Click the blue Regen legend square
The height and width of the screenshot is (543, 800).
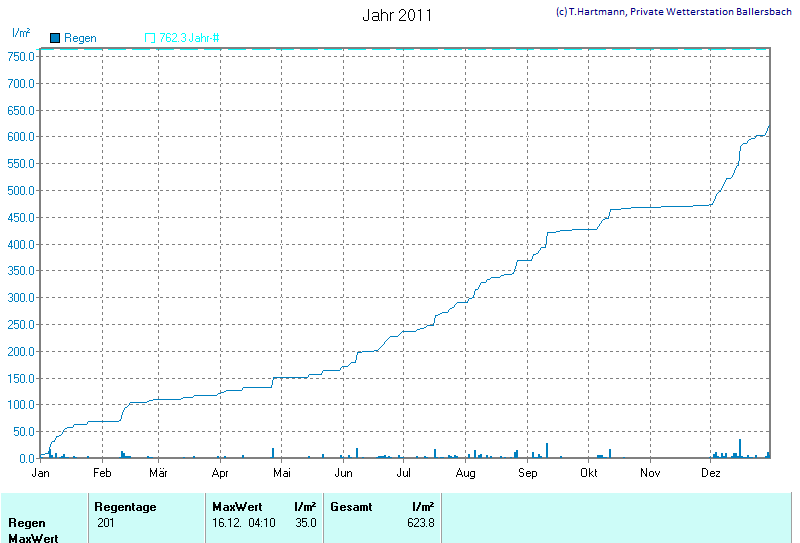(55, 38)
